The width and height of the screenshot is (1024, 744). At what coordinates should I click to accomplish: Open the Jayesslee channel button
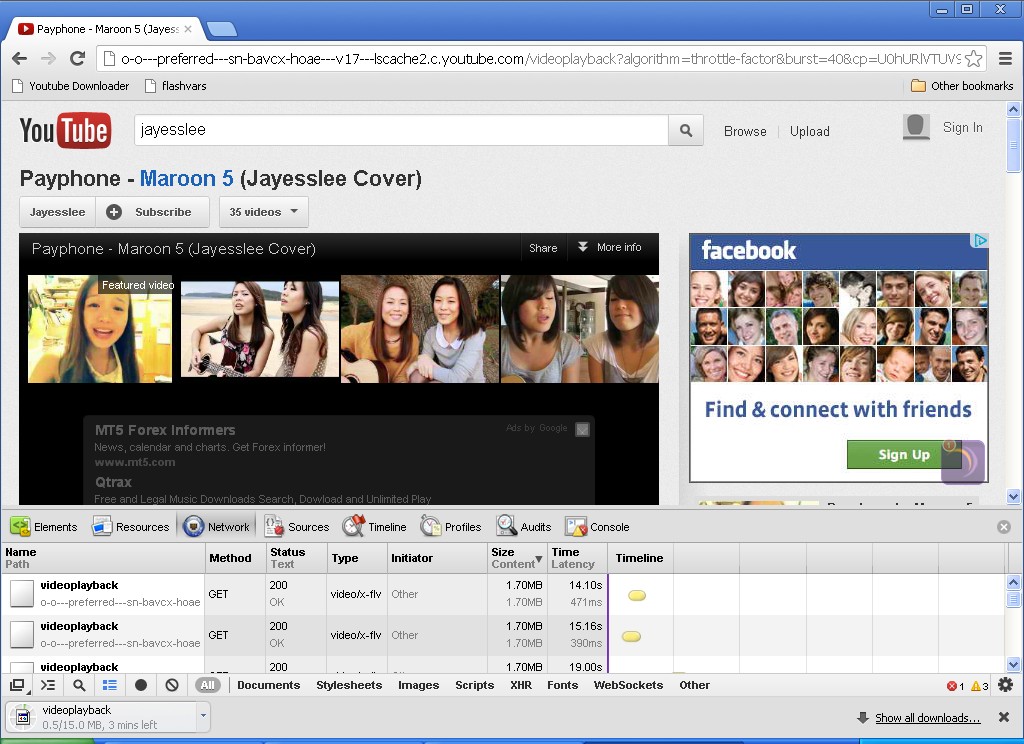(x=57, y=212)
